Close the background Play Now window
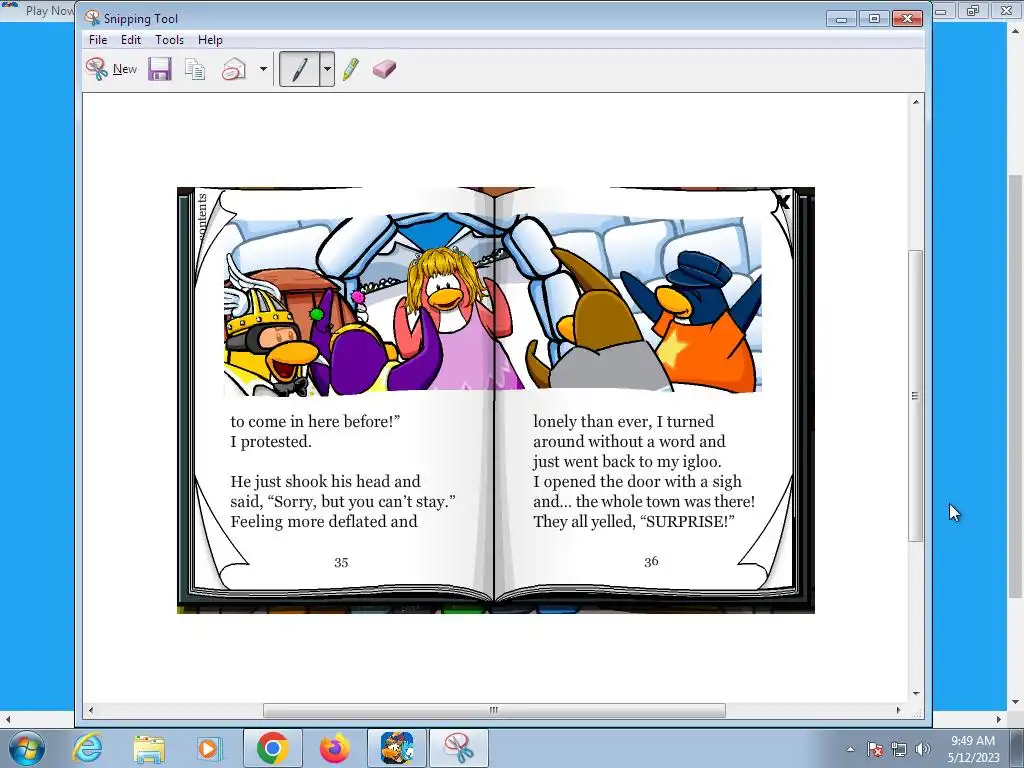Viewport: 1024px width, 768px height. 1006,10
